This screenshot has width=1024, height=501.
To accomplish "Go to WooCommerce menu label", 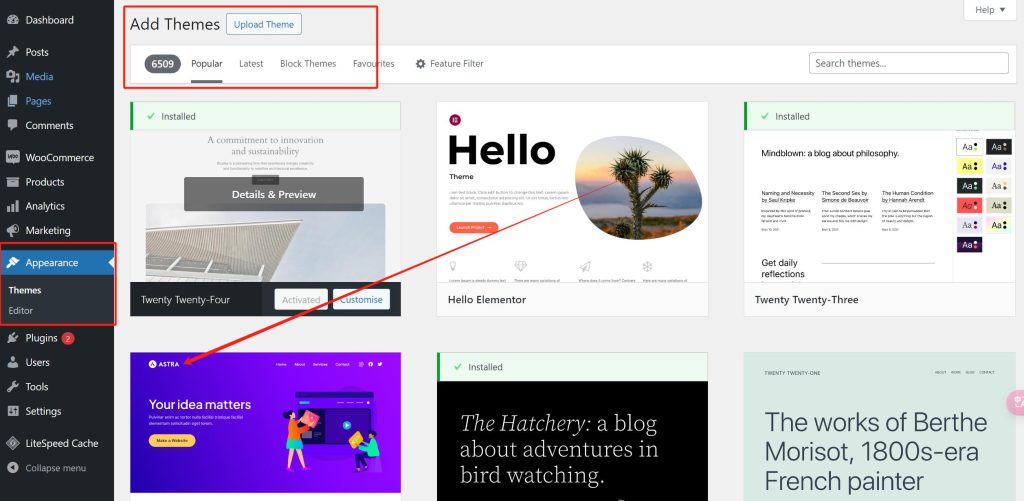I will [59, 157].
